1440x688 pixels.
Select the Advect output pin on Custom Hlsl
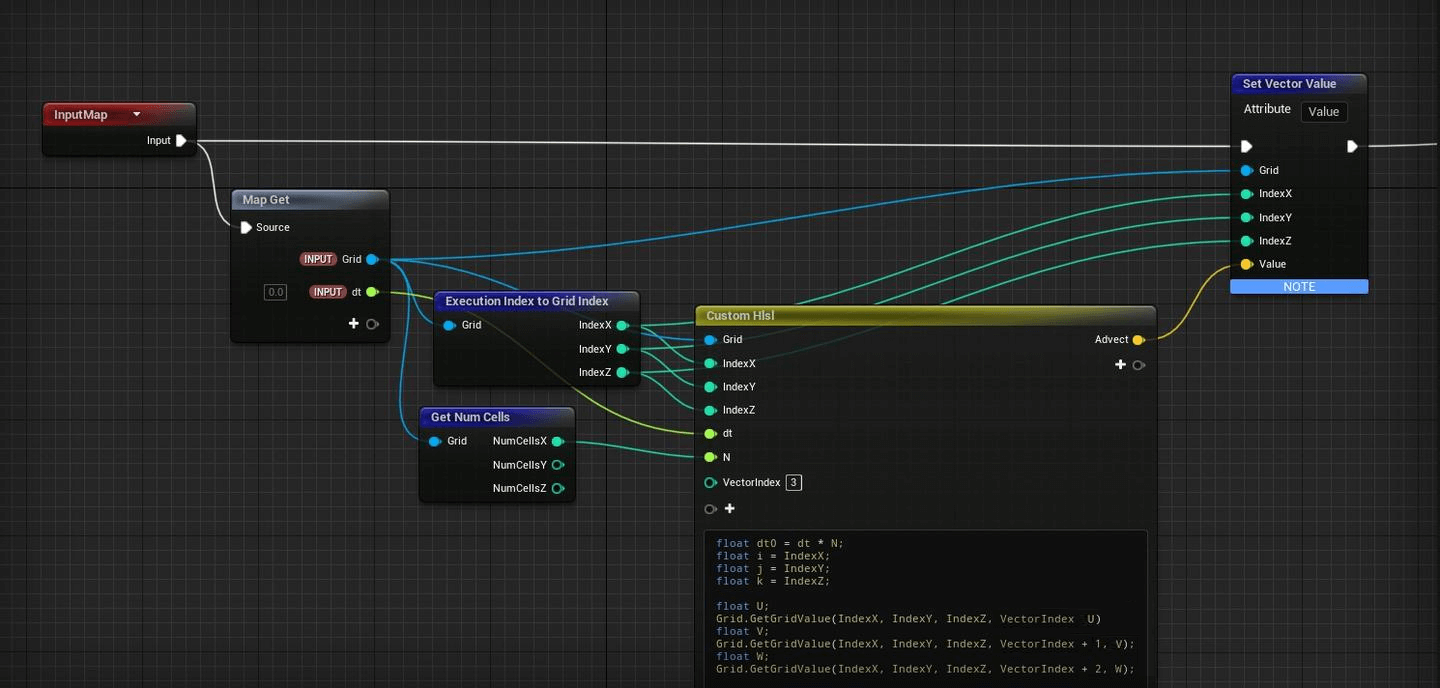click(1138, 340)
